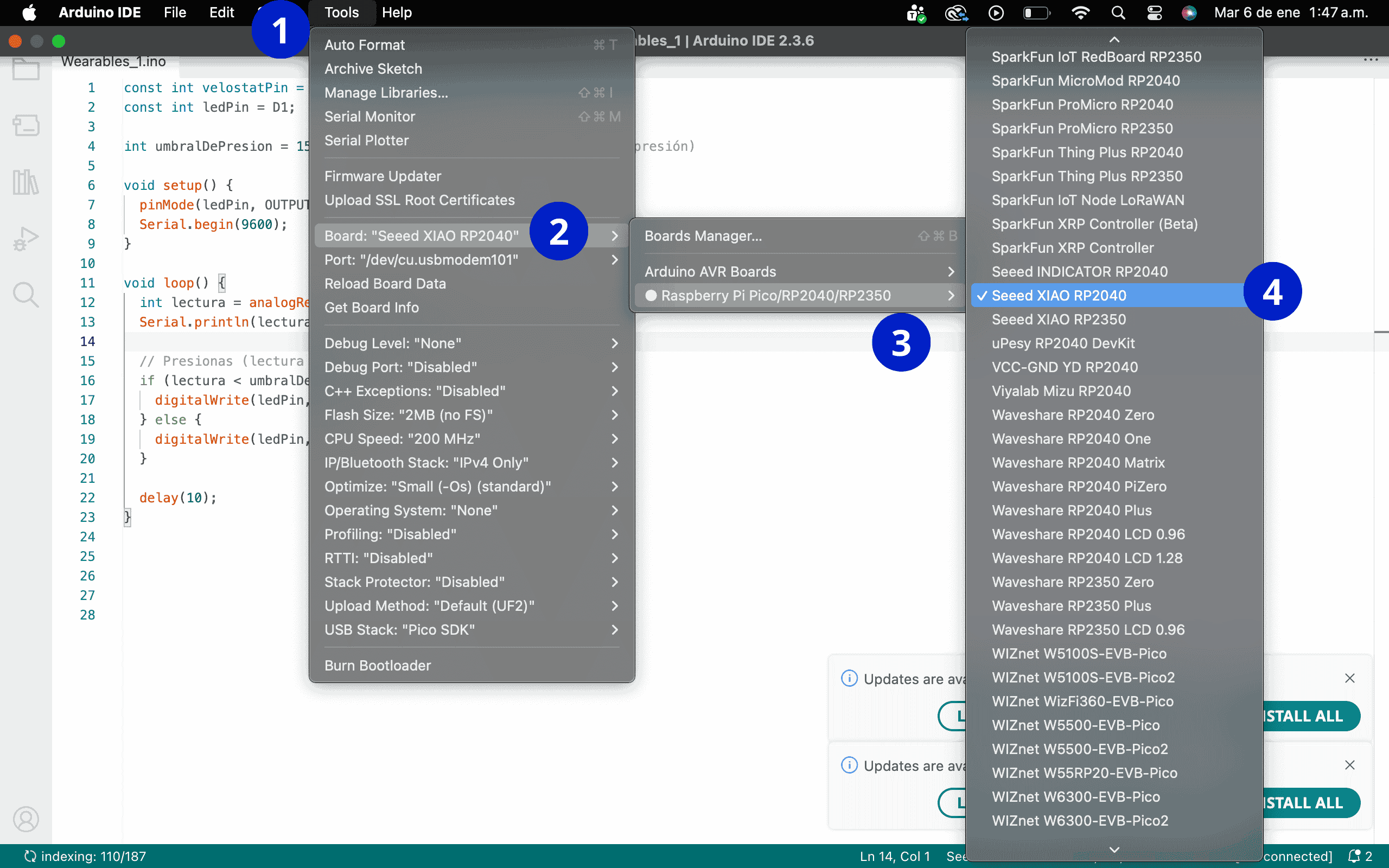Dismiss the top updates notification
The width and height of the screenshot is (1389, 868).
[1349, 678]
